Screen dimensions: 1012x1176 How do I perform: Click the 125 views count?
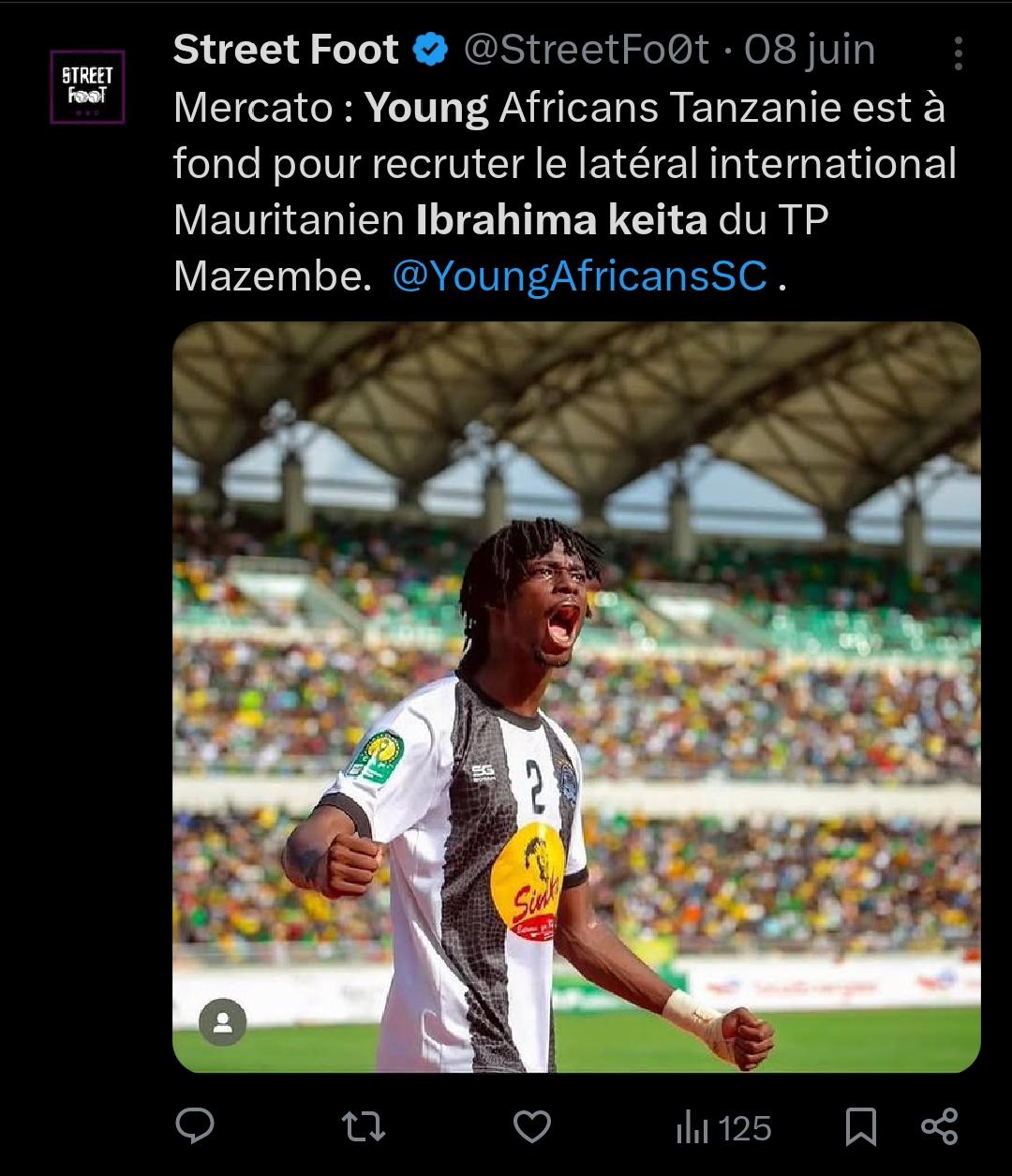click(x=746, y=1128)
